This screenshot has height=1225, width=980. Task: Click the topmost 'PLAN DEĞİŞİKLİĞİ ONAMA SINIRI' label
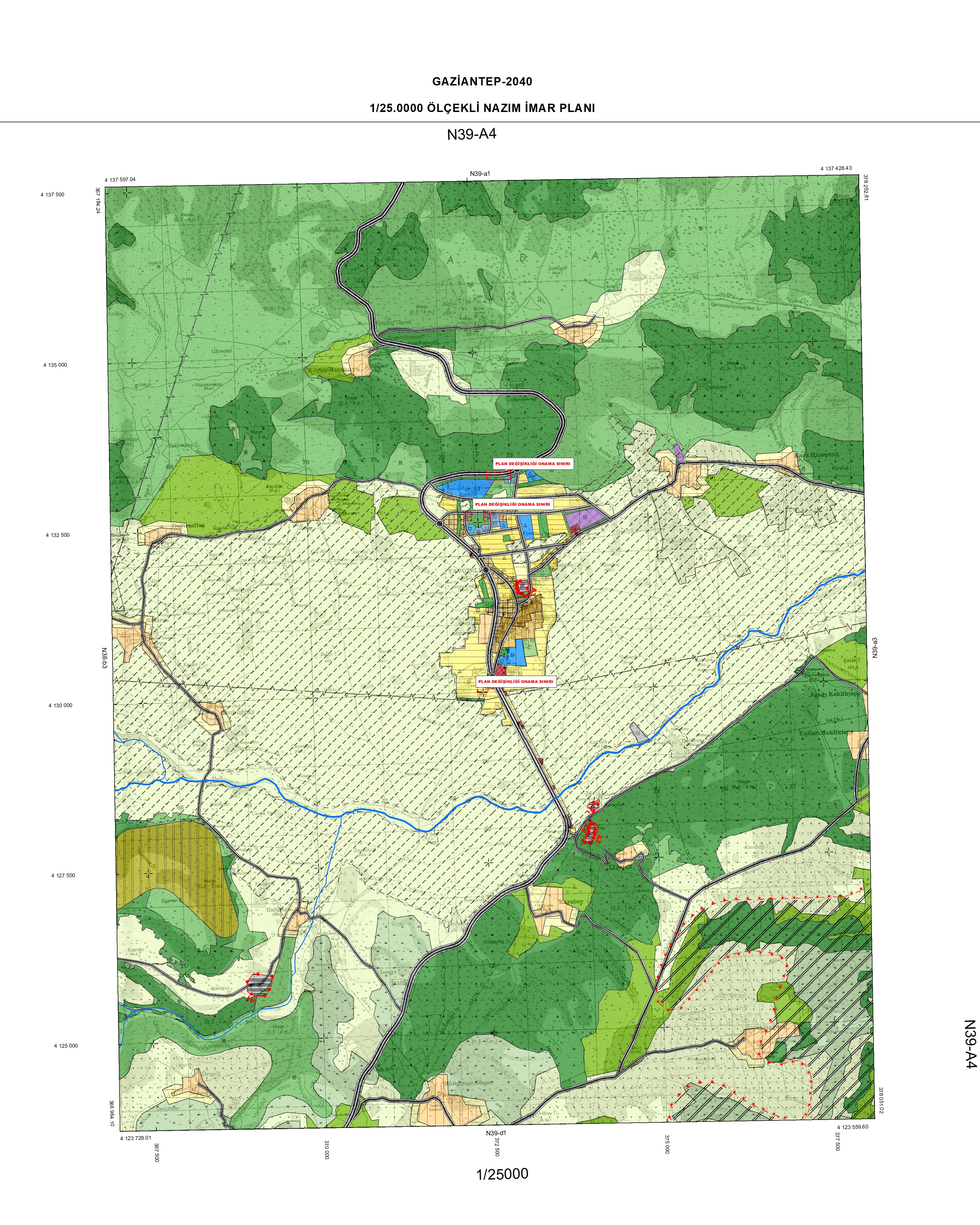[532, 464]
